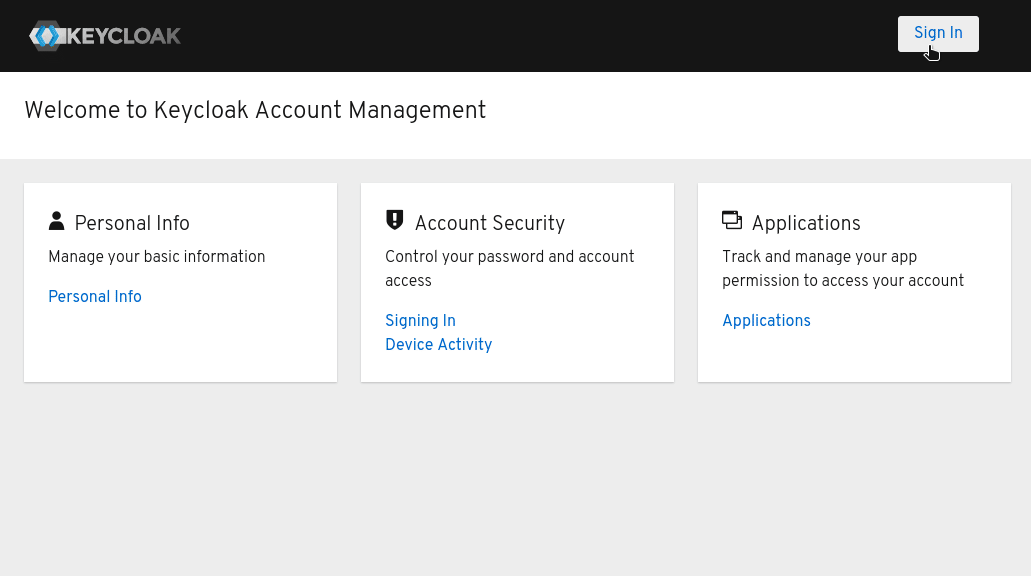Click the Keycloak hexagon logo icon
Viewport: 1031px width, 576px height.
pos(45,36)
